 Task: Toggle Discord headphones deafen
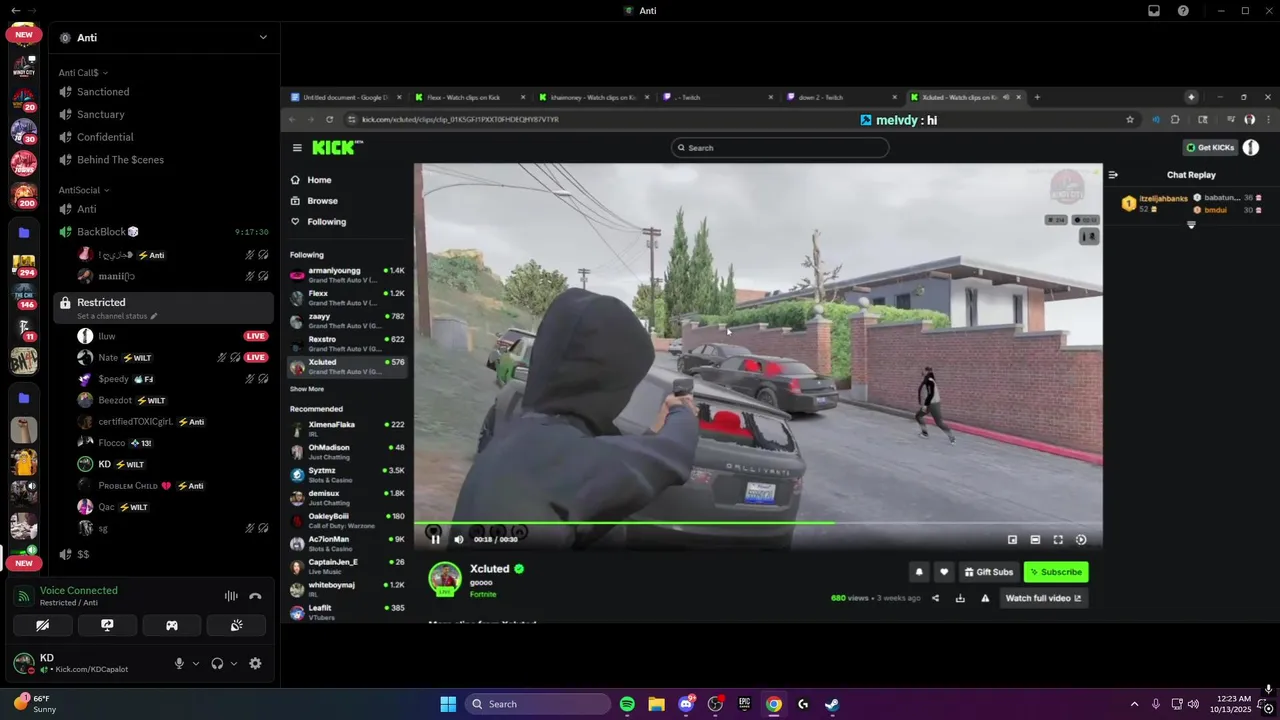[x=217, y=663]
